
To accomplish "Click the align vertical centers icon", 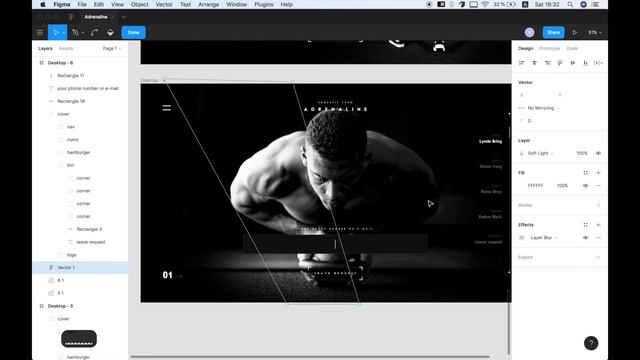I will 573,63.
